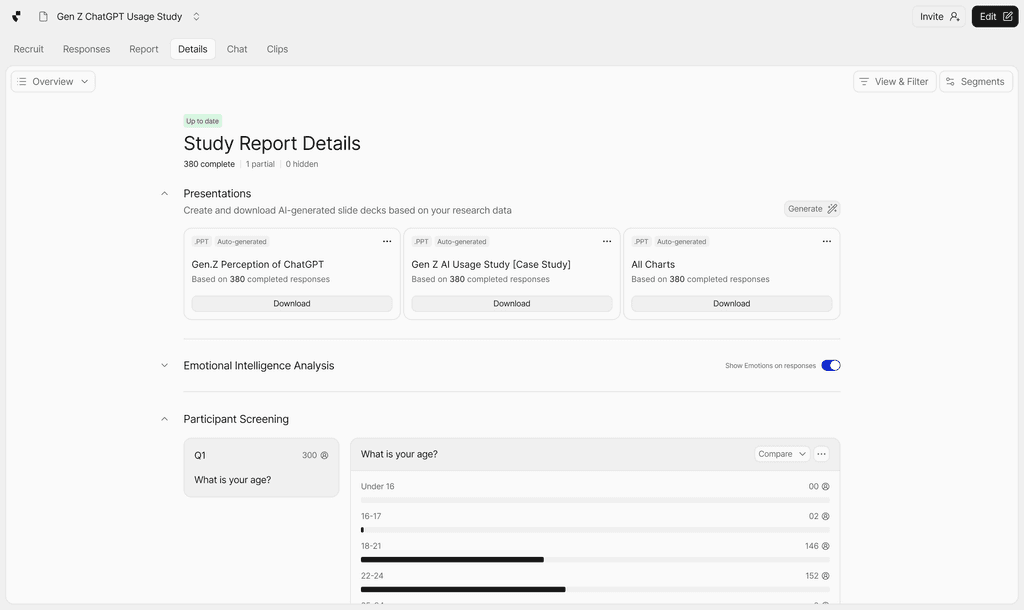Click the Invite button

point(938,16)
